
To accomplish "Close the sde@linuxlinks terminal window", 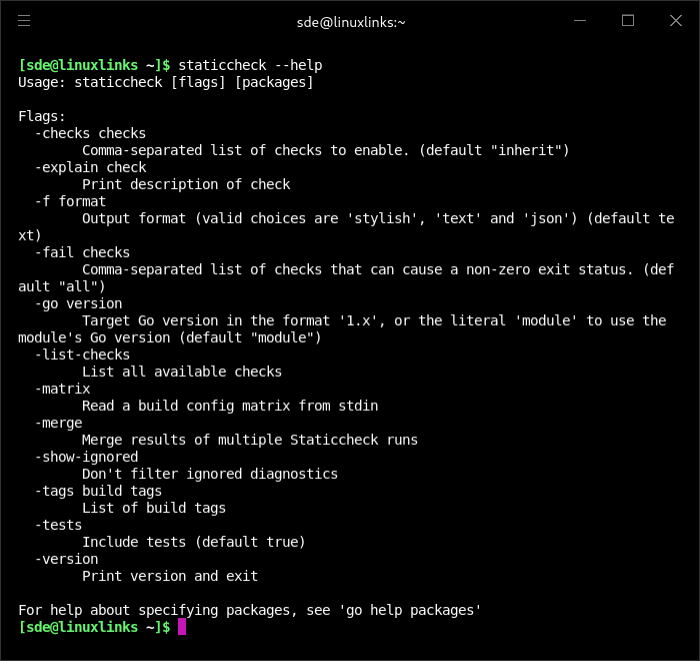I will (676, 21).
